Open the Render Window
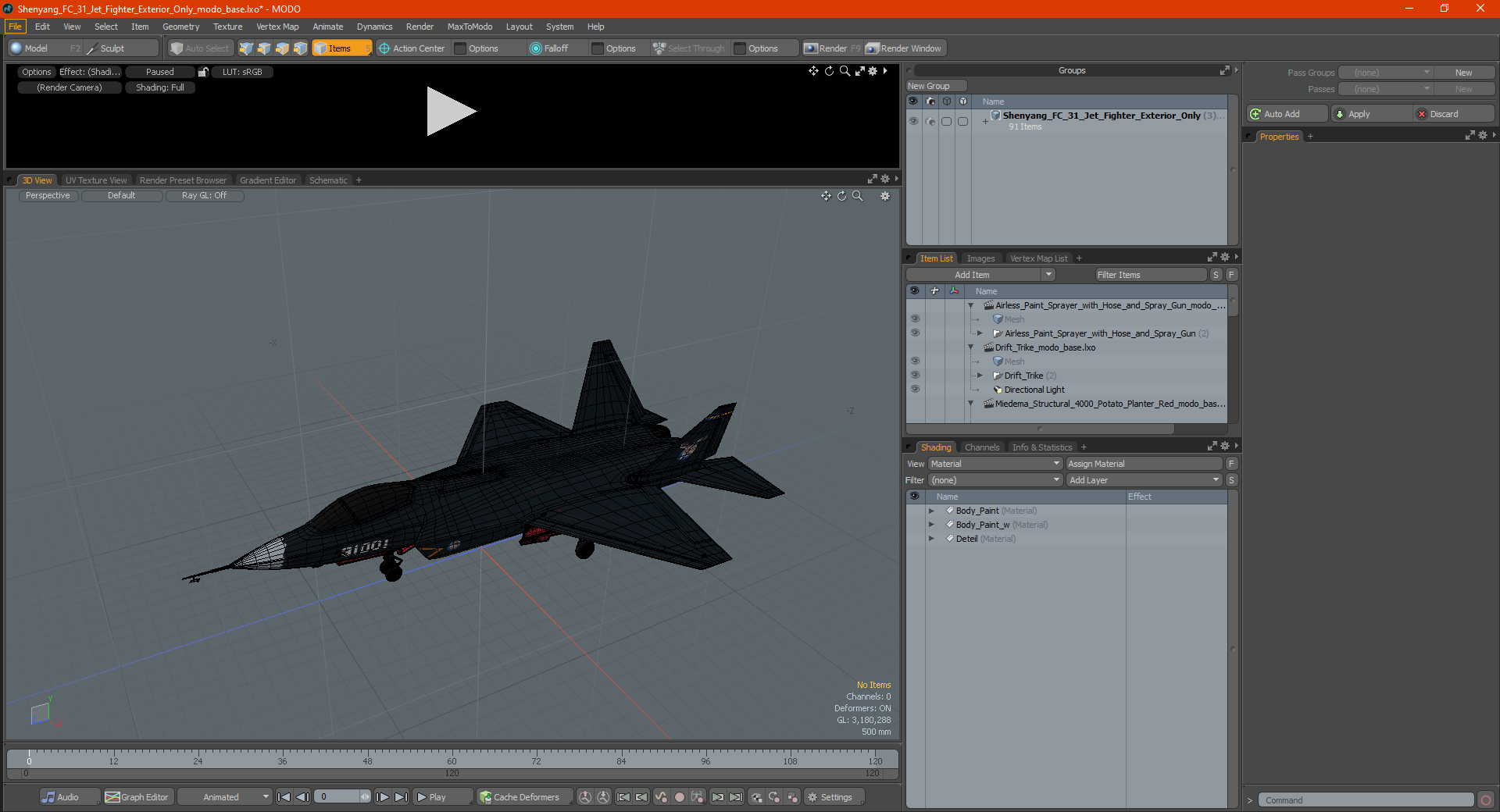The height and width of the screenshot is (812, 1500). (x=905, y=48)
